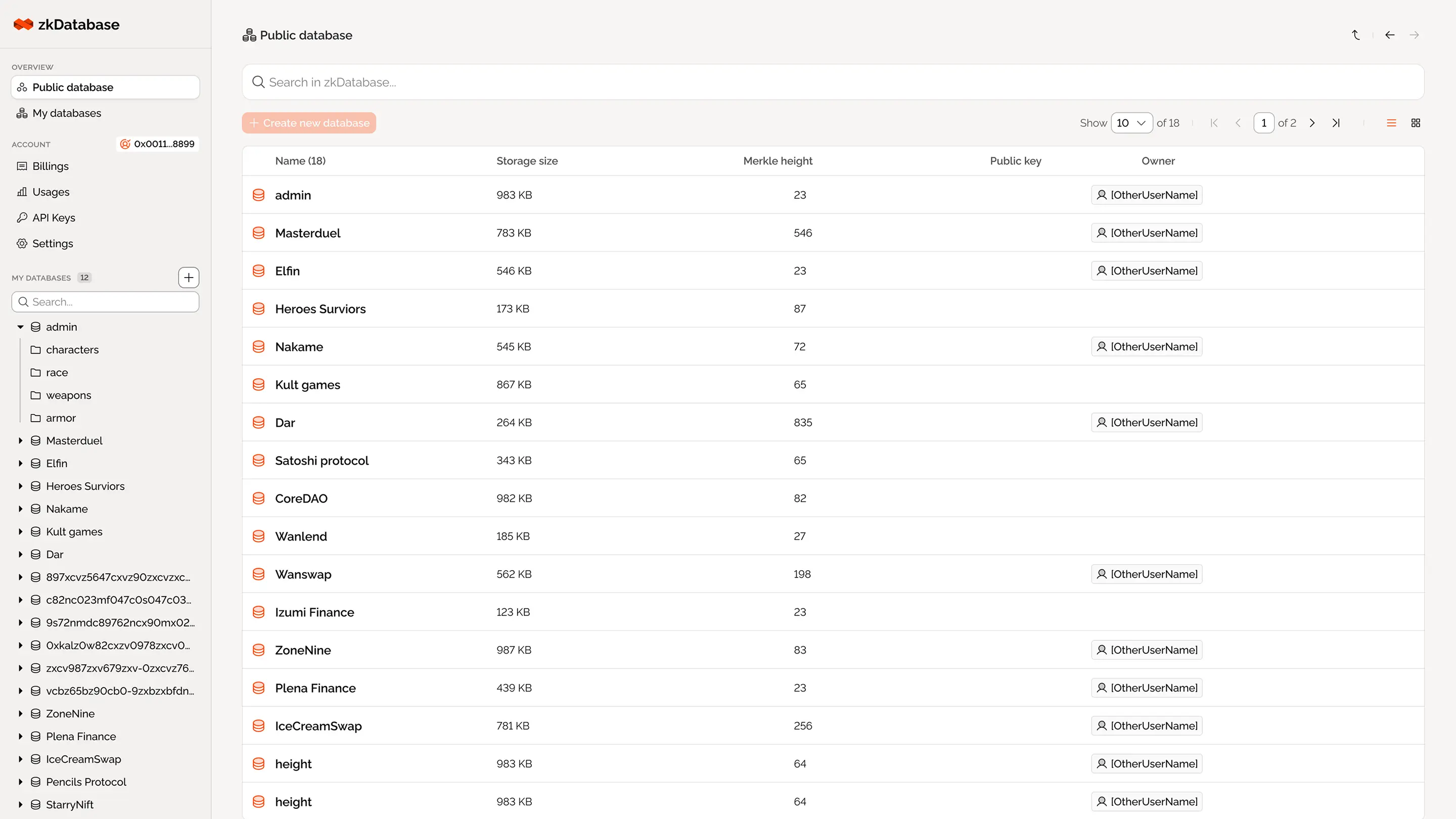The image size is (1456, 819).
Task: Click the Masterduel row database icon
Action: tap(258, 233)
